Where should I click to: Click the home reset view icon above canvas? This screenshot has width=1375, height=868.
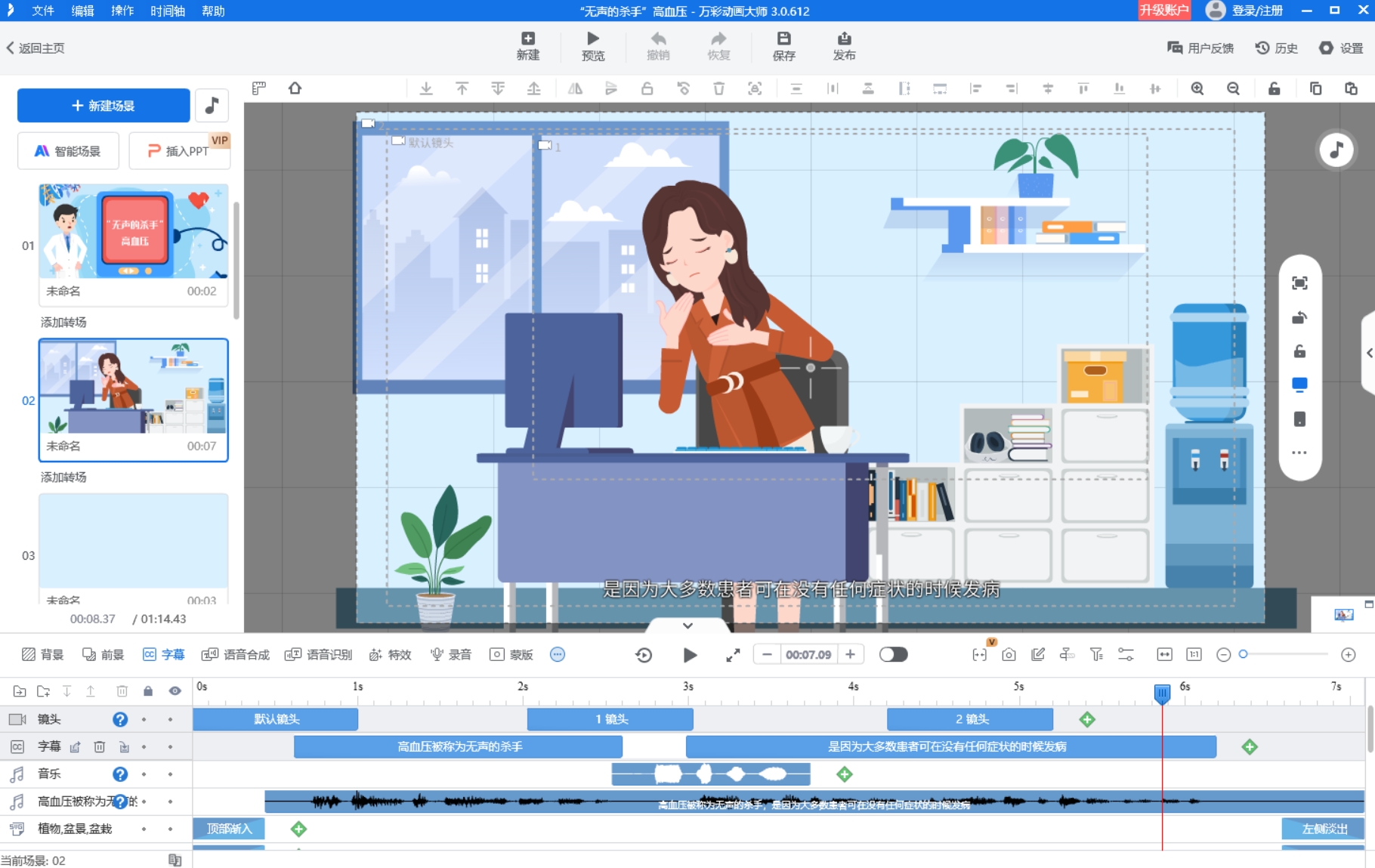(x=295, y=88)
